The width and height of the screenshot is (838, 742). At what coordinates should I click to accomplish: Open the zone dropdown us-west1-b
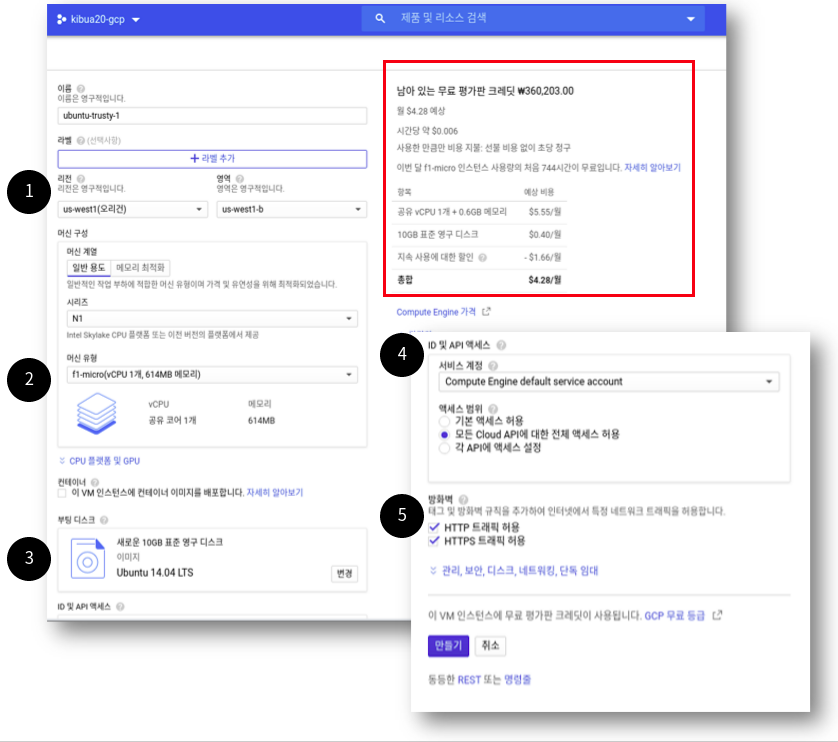tap(291, 209)
